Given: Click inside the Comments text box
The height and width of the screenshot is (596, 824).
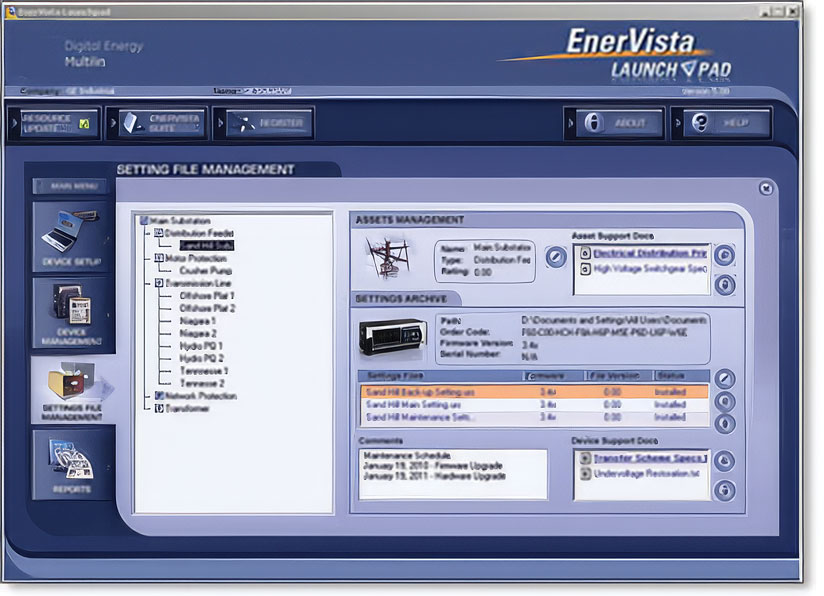Looking at the screenshot, I should pyautogui.click(x=453, y=473).
